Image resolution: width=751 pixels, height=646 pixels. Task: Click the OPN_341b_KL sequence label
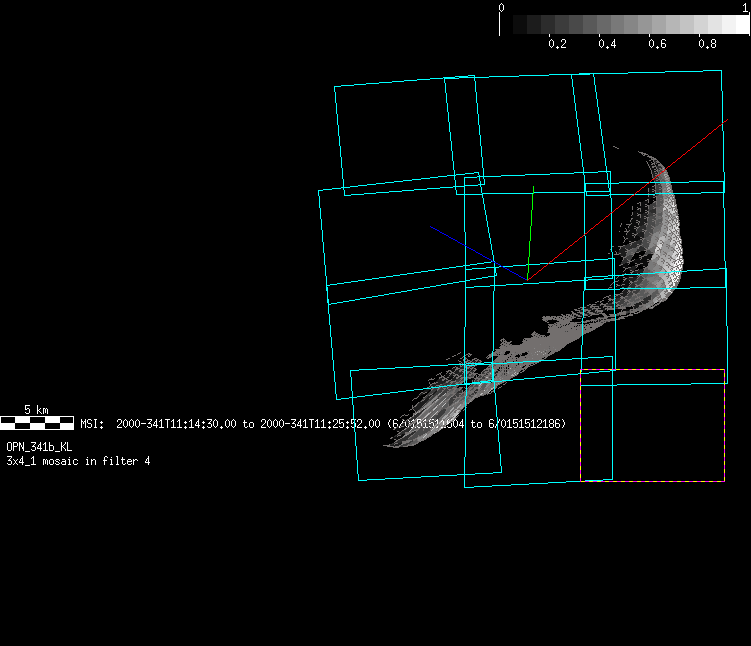[x=39, y=447]
